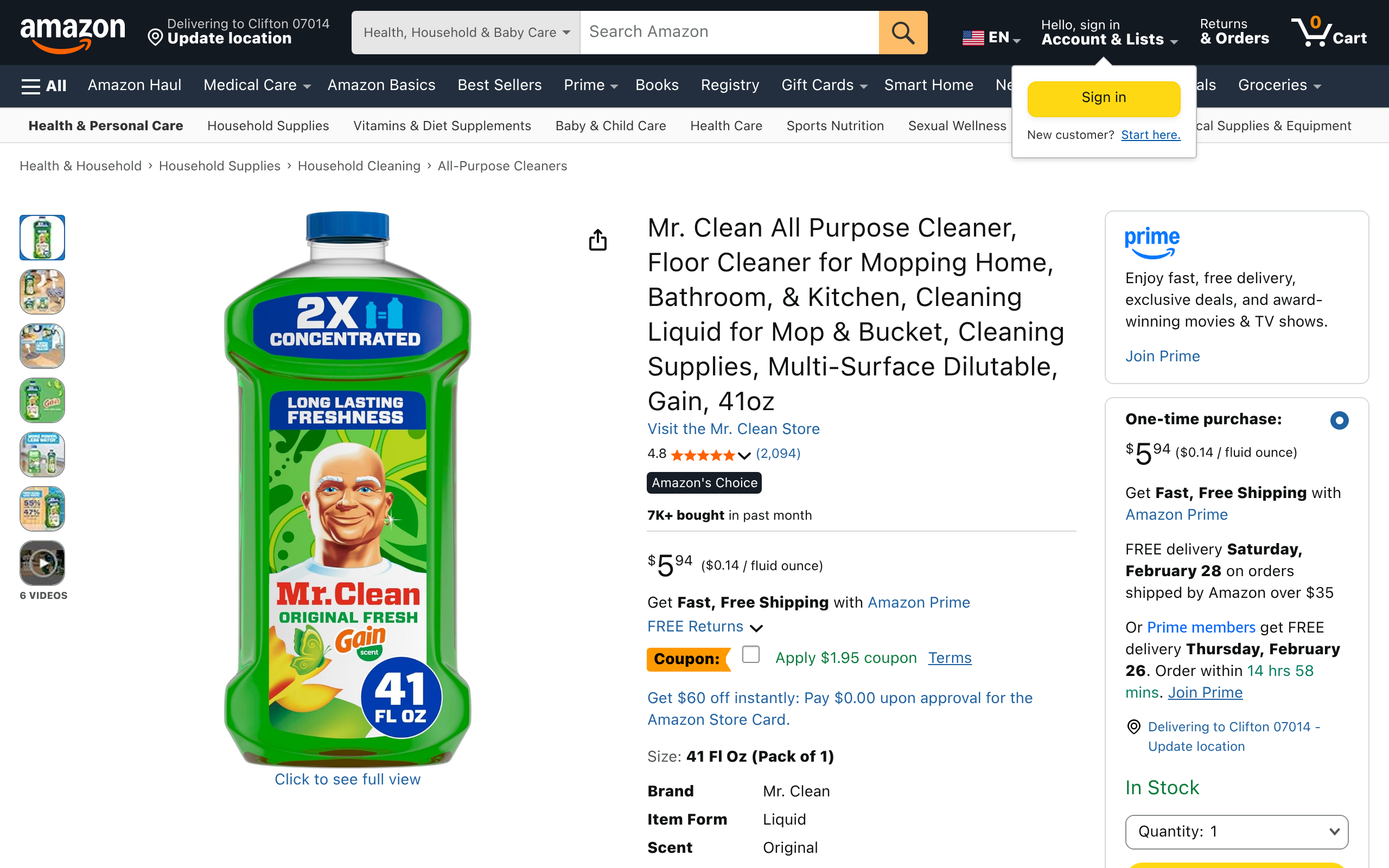Check the Apply $1.95 coupon checkbox
This screenshot has height=868, width=1389.
750,654
